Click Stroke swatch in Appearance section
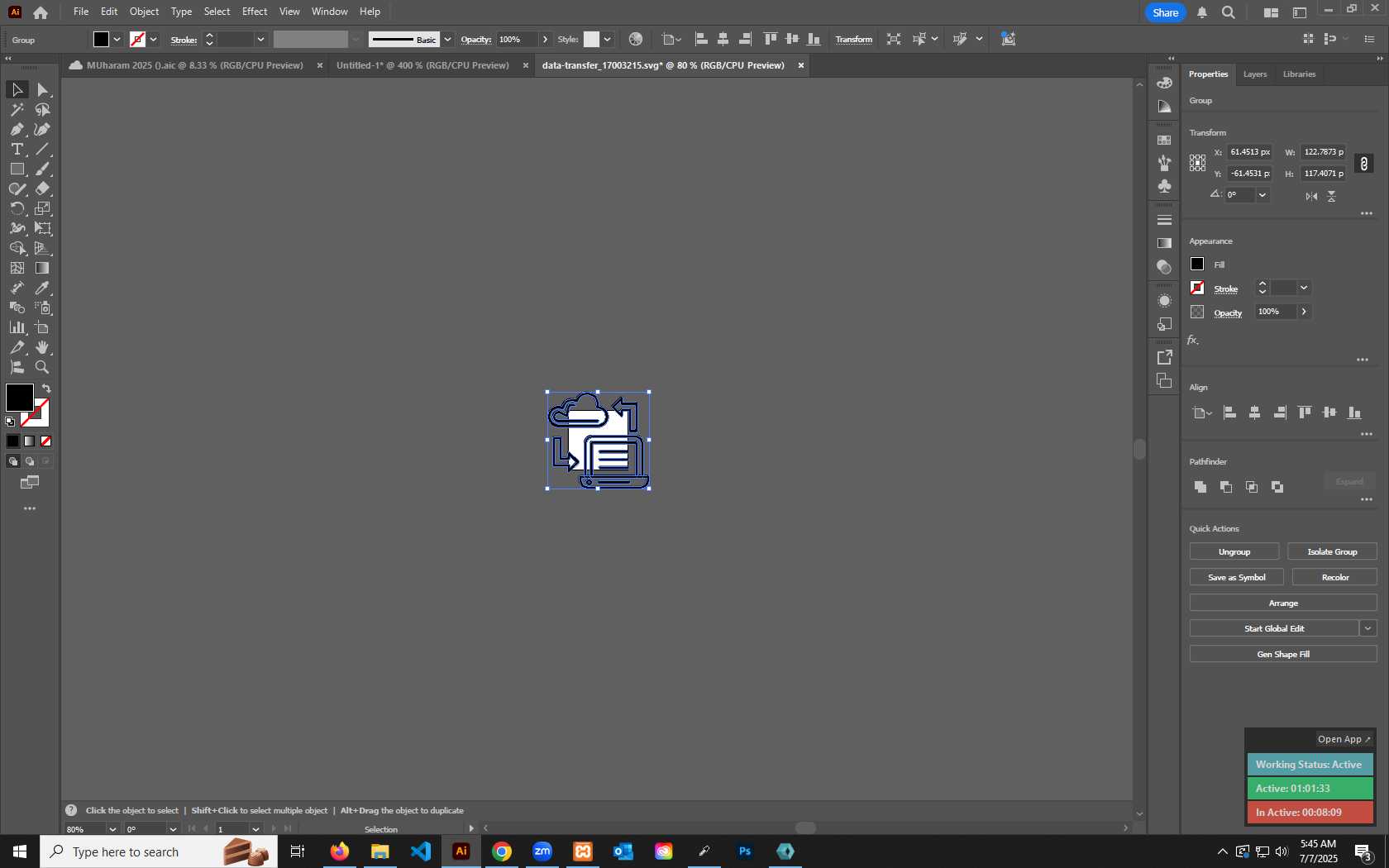The image size is (1389, 868). point(1197,288)
